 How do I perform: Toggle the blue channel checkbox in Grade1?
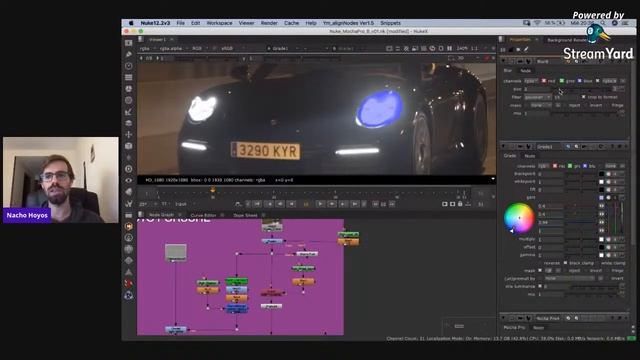point(585,166)
